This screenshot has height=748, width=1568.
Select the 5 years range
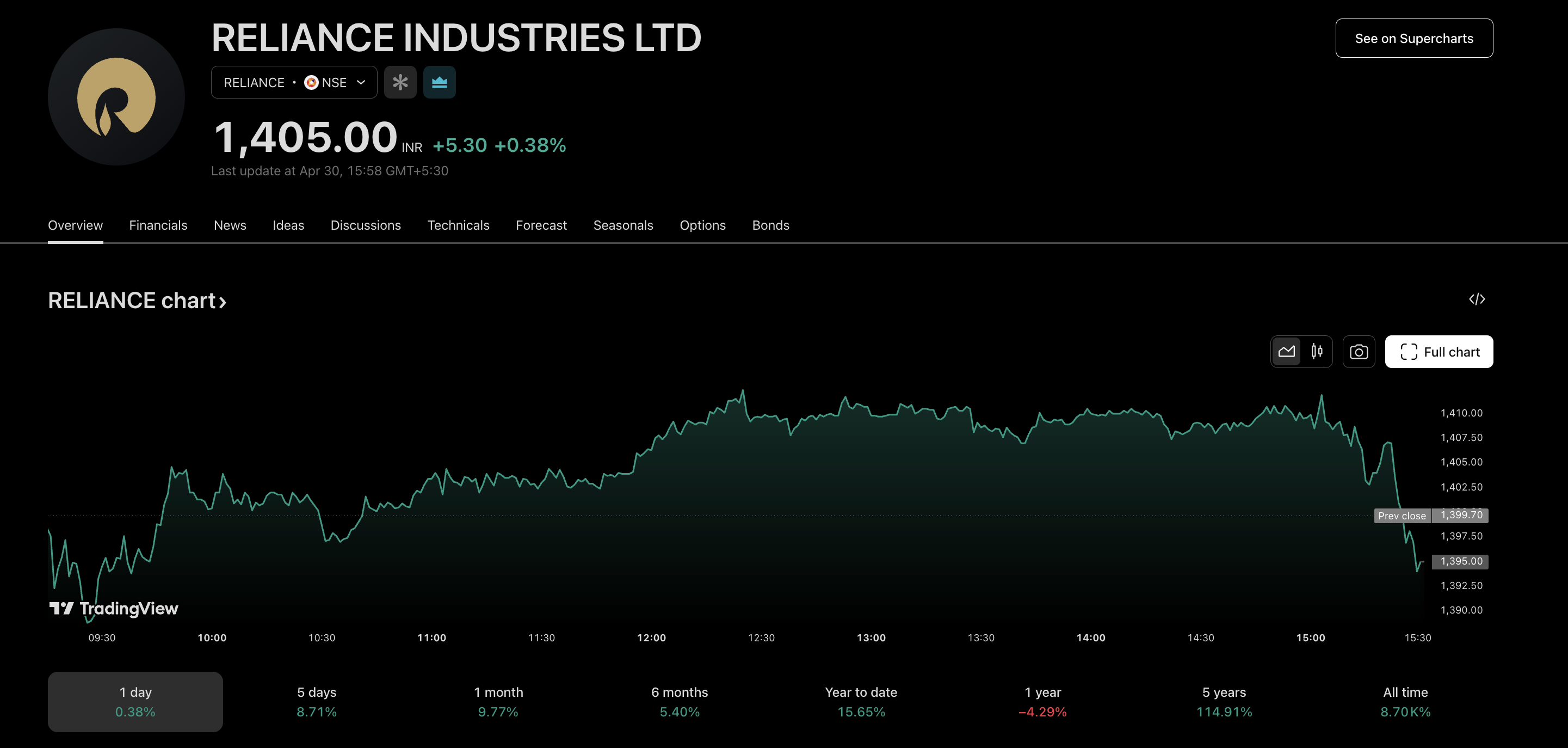[1224, 702]
